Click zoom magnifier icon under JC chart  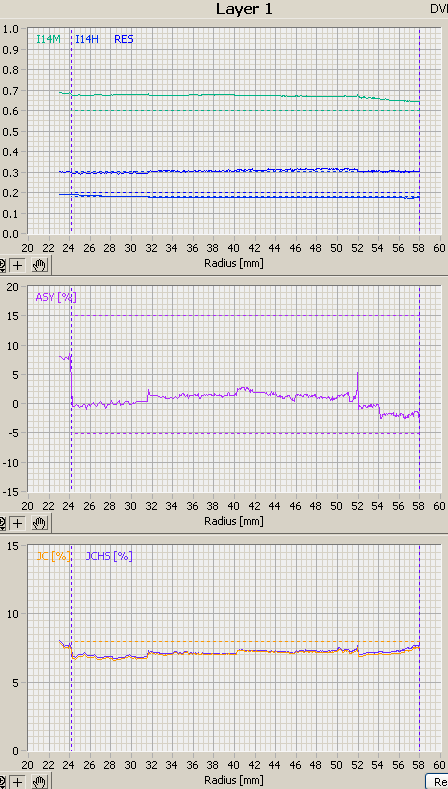point(3,782)
